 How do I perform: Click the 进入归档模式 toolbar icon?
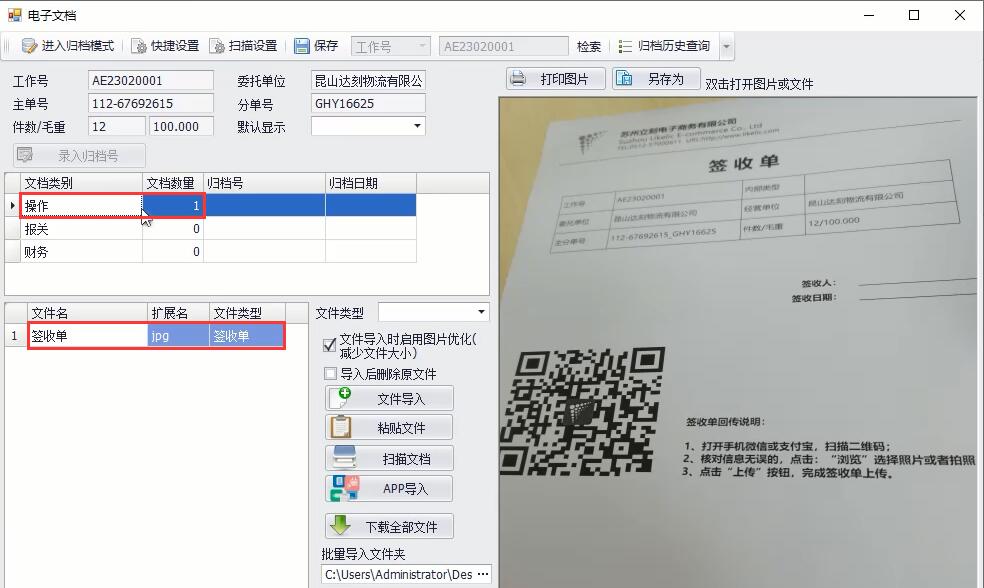point(30,46)
